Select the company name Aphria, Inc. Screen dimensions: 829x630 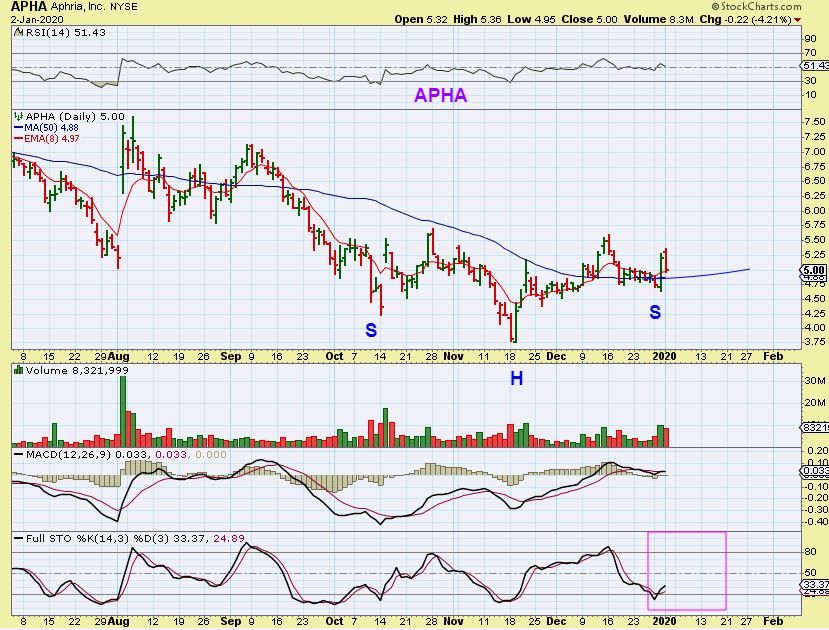(x=79, y=7)
